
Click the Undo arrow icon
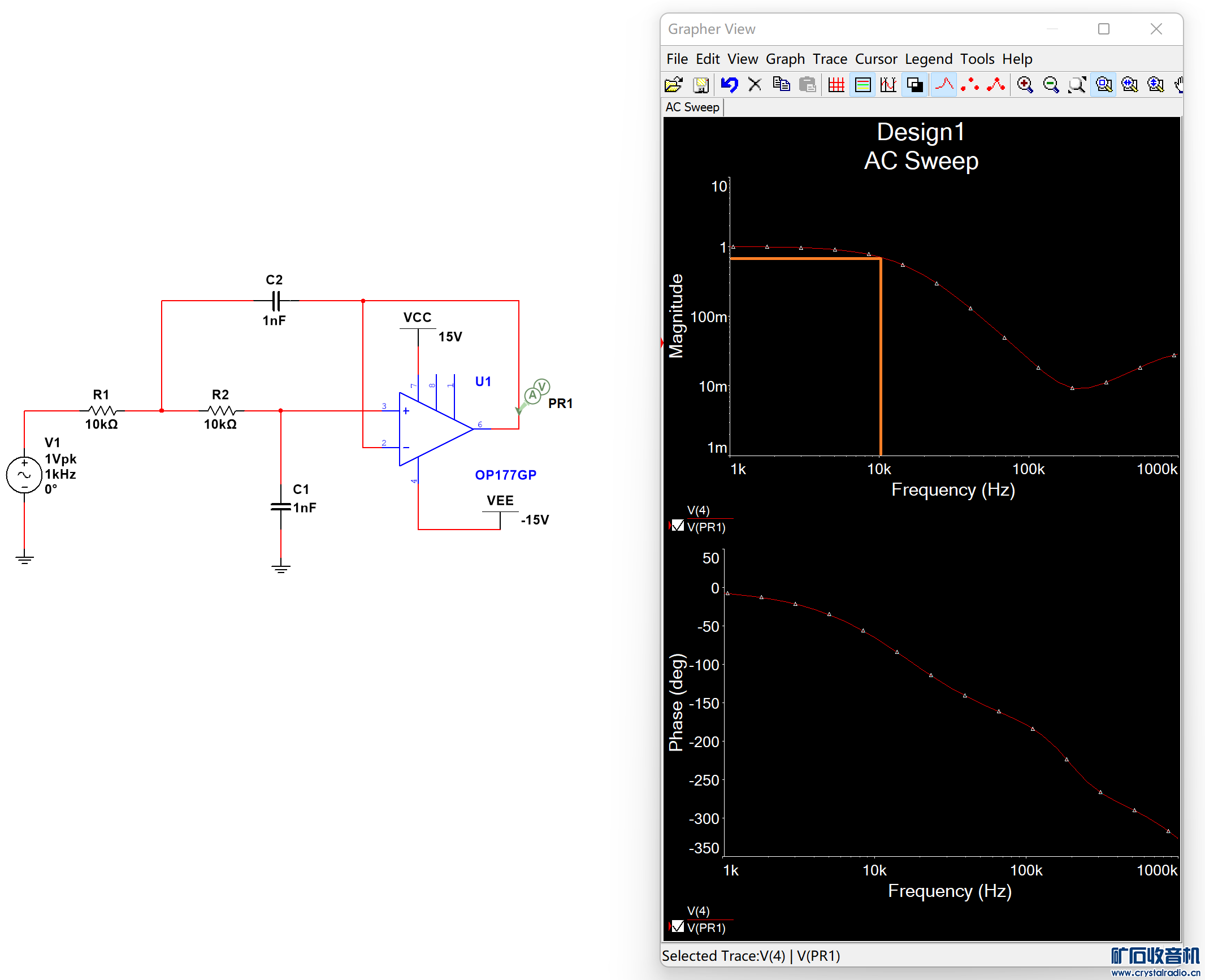pos(729,85)
